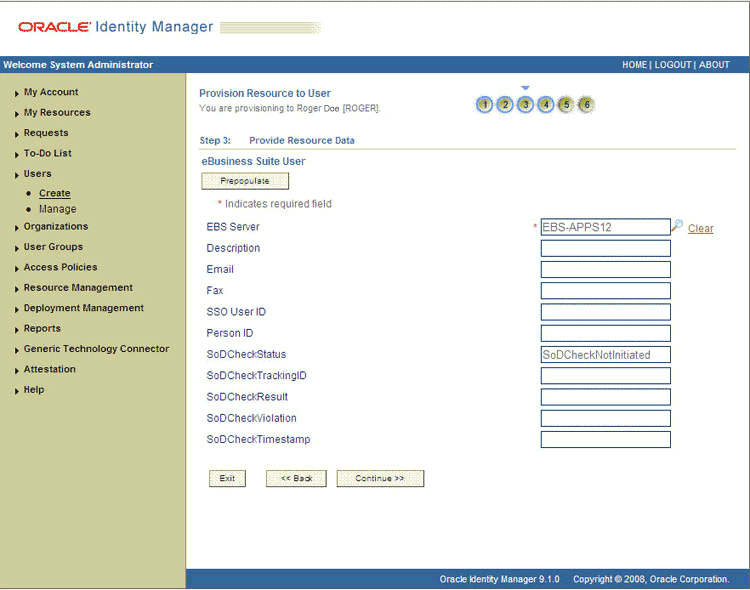750x590 pixels.
Task: Focus the EBS Server field
Action: (606, 227)
